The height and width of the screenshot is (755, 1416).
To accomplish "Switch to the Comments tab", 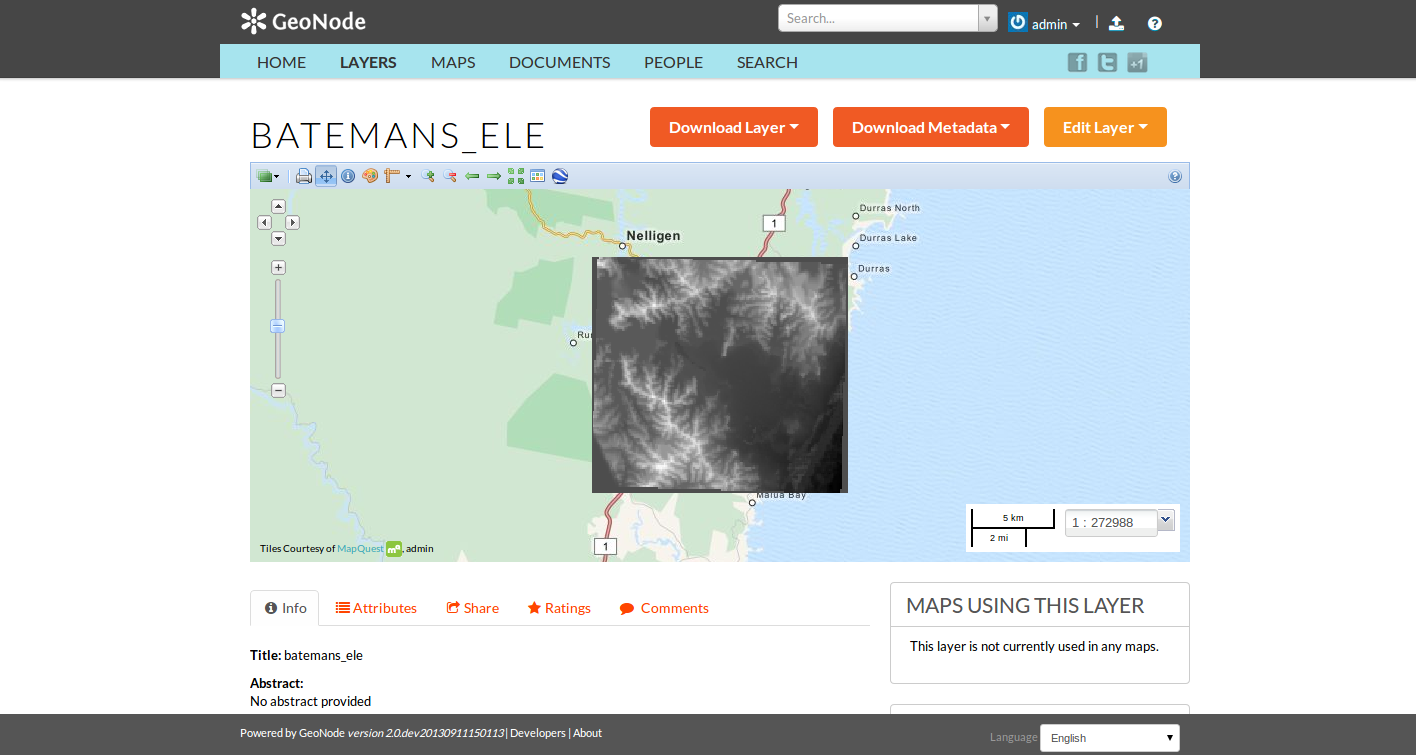I will point(664,608).
